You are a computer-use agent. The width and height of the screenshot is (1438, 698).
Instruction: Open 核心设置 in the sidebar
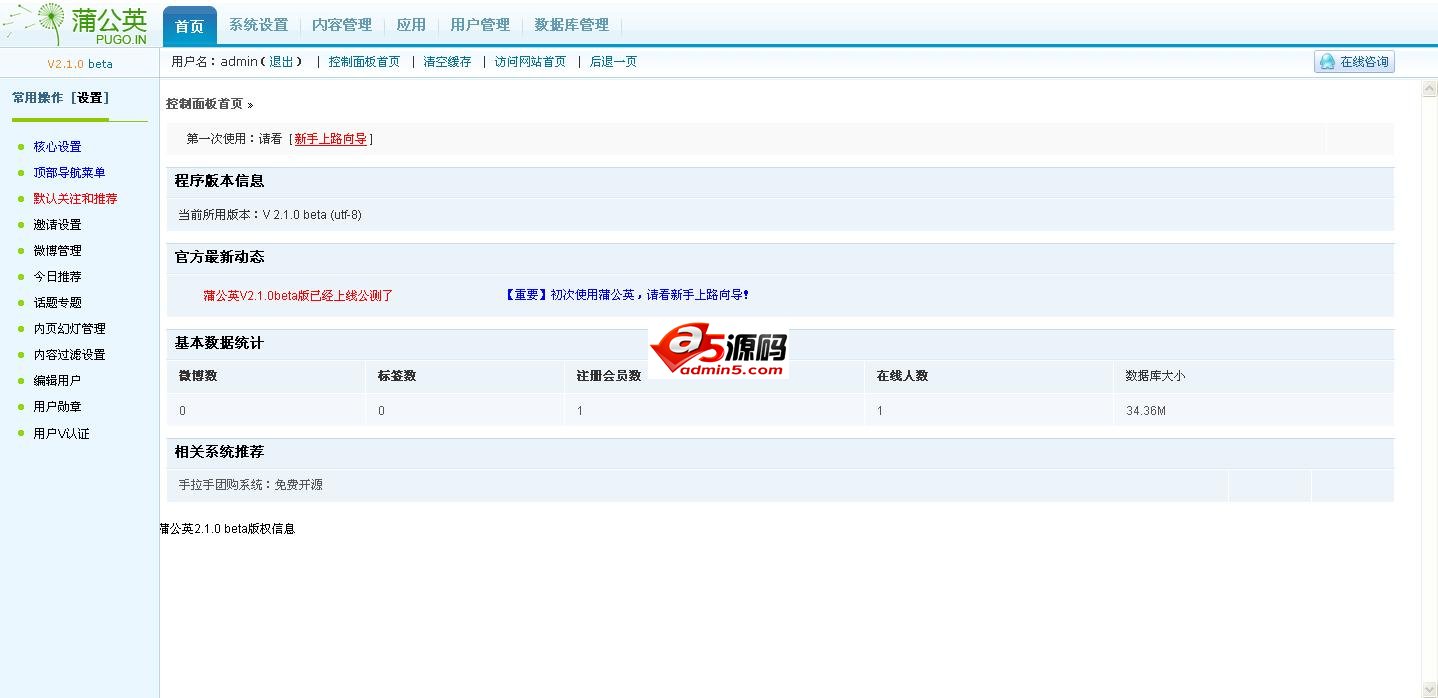click(57, 147)
